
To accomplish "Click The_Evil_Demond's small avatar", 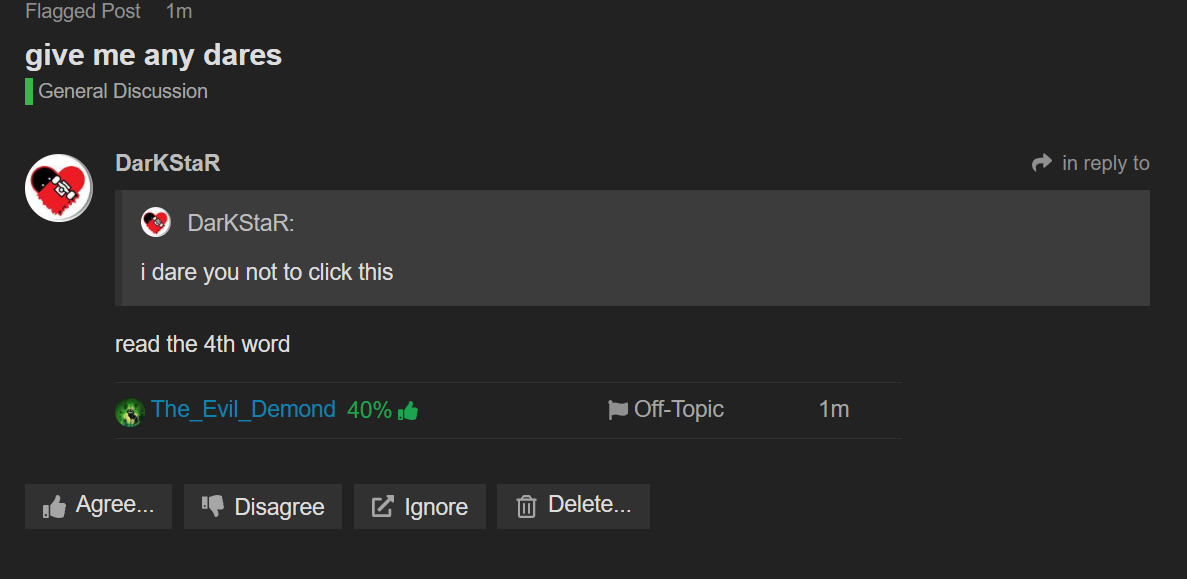I will 130,411.
